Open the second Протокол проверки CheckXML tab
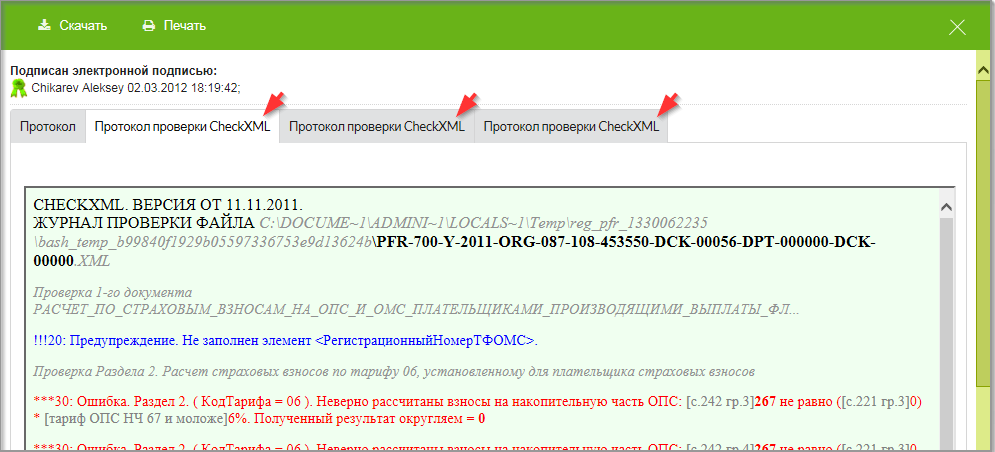The width and height of the screenshot is (995, 452). (377, 127)
